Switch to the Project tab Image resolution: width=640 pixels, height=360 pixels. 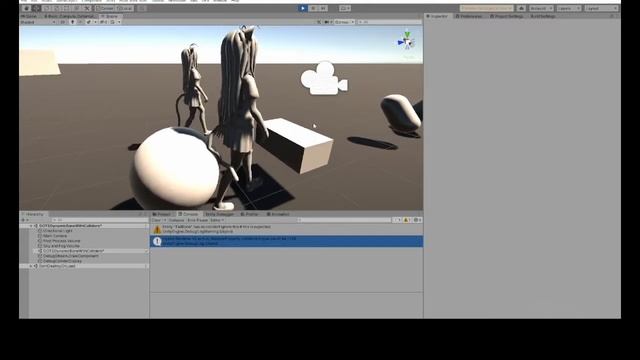(162, 214)
